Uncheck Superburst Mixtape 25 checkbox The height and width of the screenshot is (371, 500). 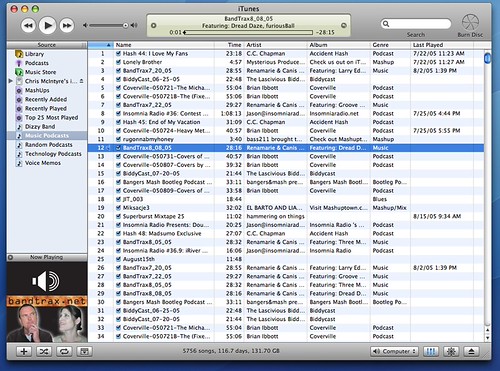118,216
